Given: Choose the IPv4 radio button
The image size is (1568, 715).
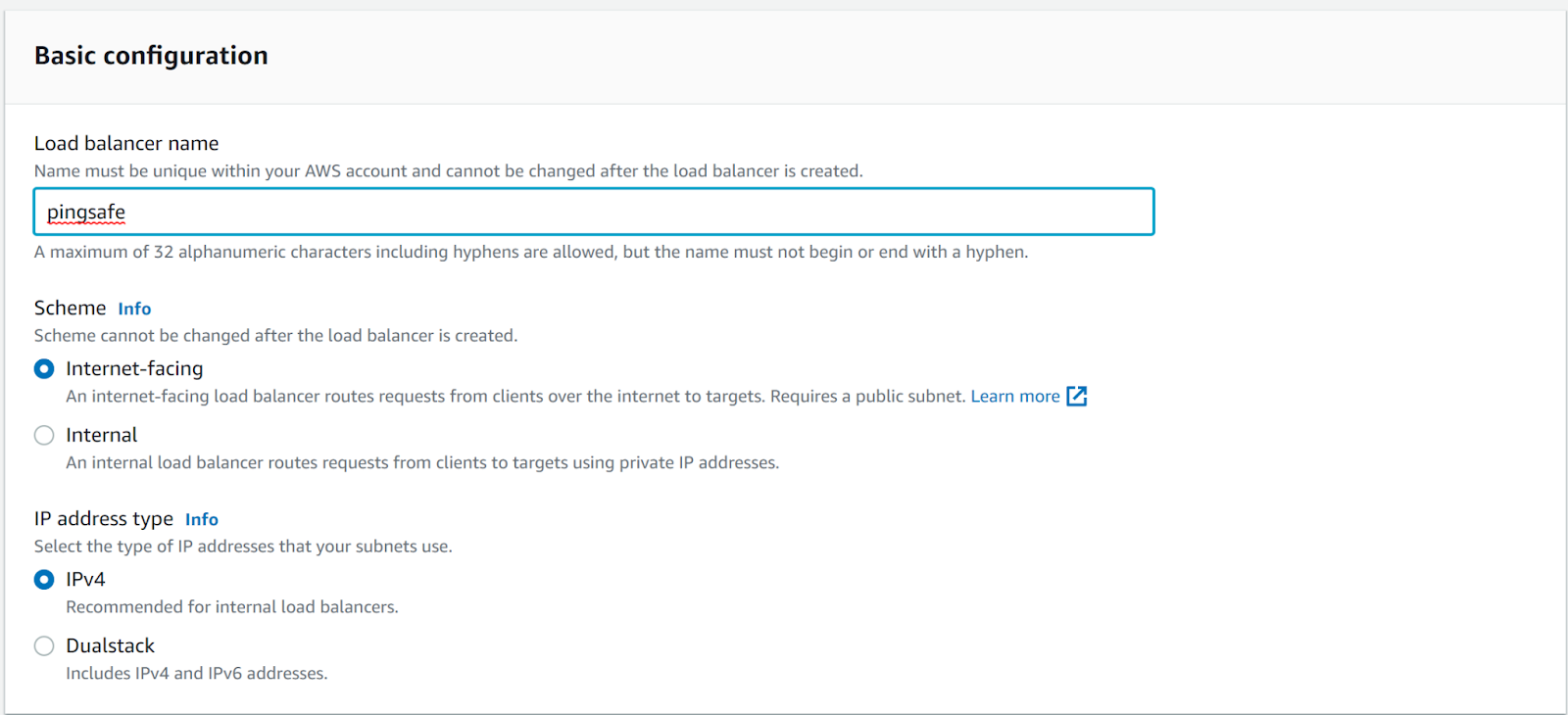Looking at the screenshot, I should pos(44,580).
